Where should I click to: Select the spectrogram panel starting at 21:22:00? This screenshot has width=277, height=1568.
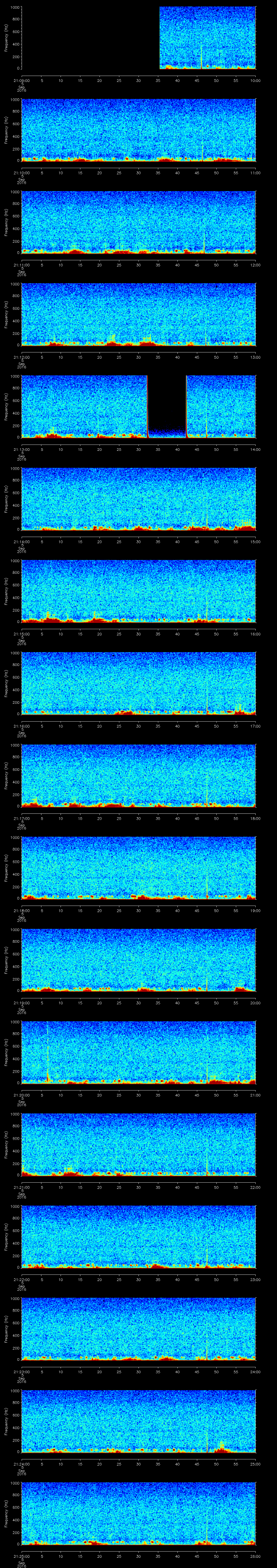pyautogui.click(x=138, y=1237)
